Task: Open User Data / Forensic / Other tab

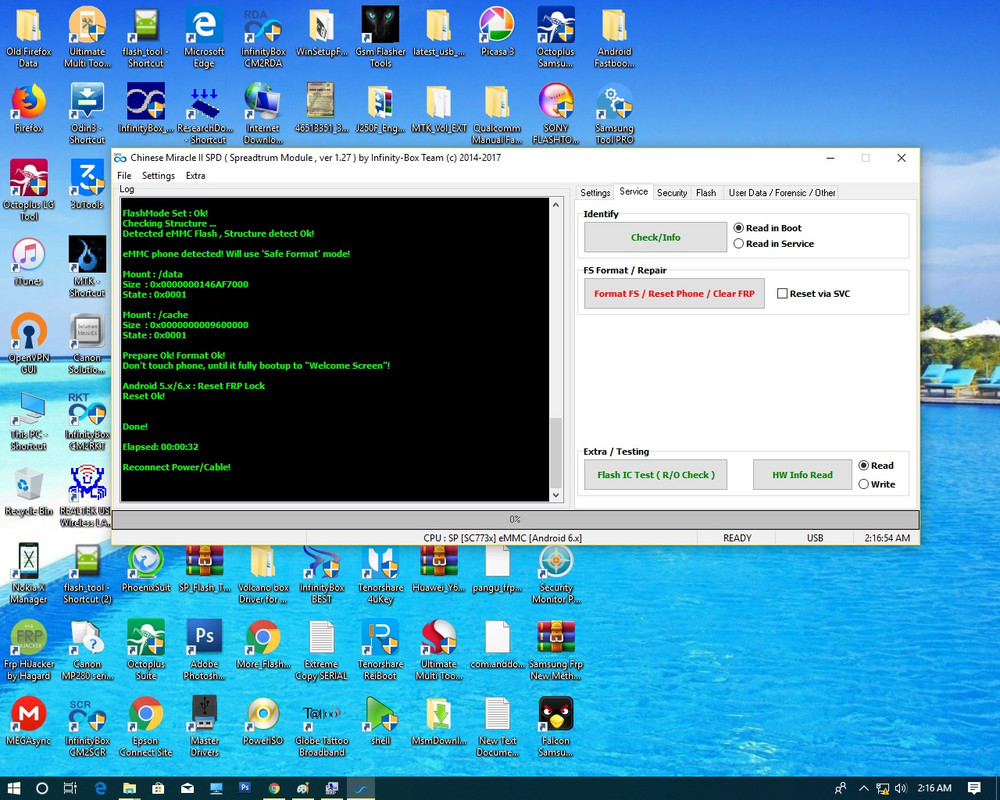Action: (x=782, y=193)
